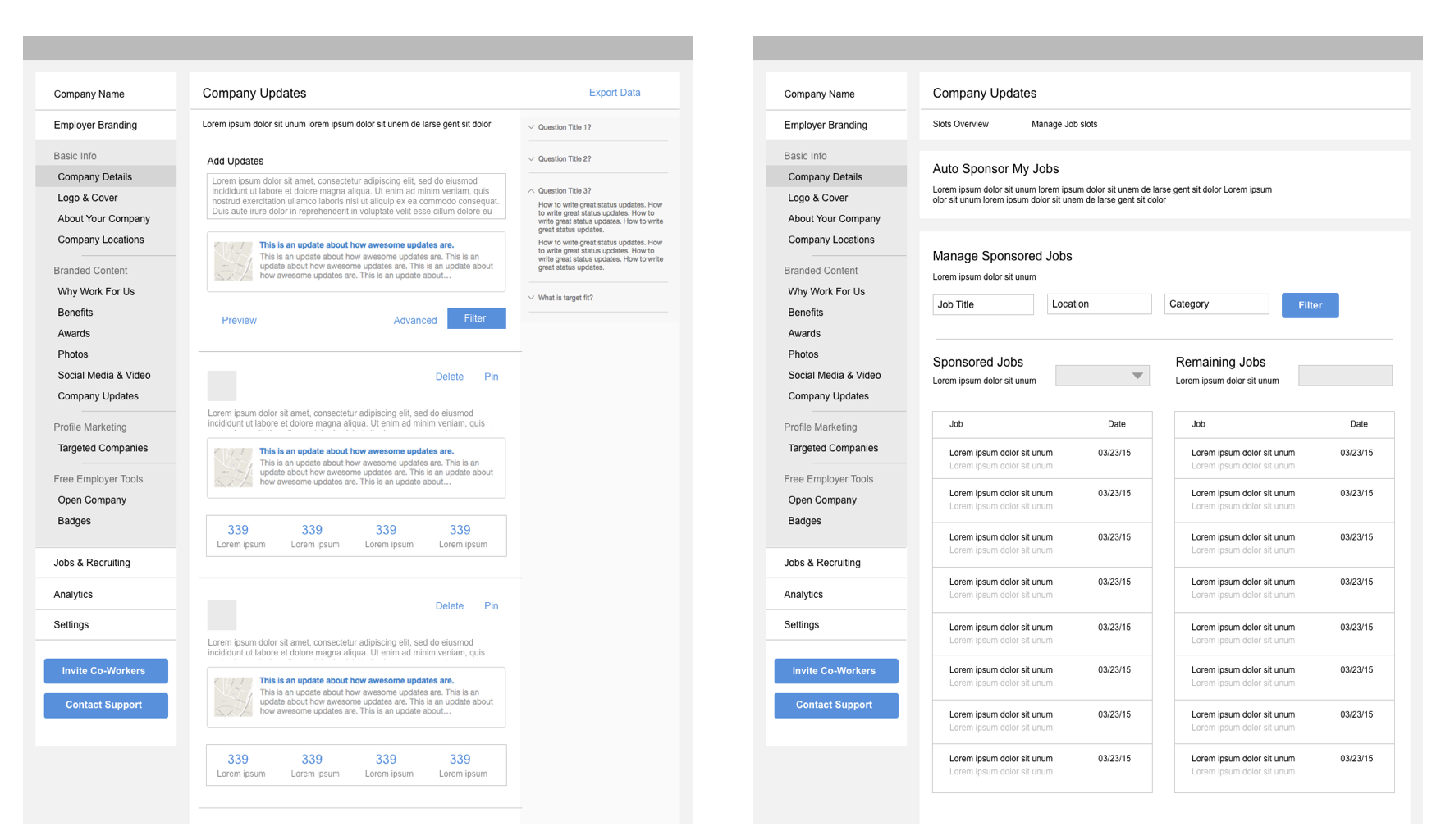Select the Category input field
Screen dimensions: 1441x840
[1216, 304]
